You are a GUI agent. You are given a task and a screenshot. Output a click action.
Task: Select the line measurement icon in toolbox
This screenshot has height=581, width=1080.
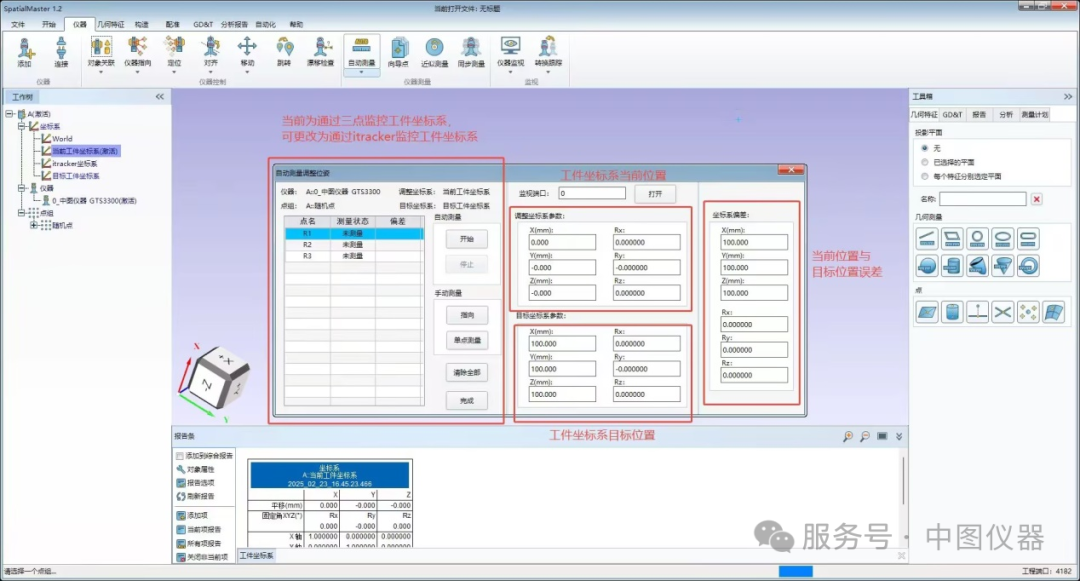tap(927, 239)
